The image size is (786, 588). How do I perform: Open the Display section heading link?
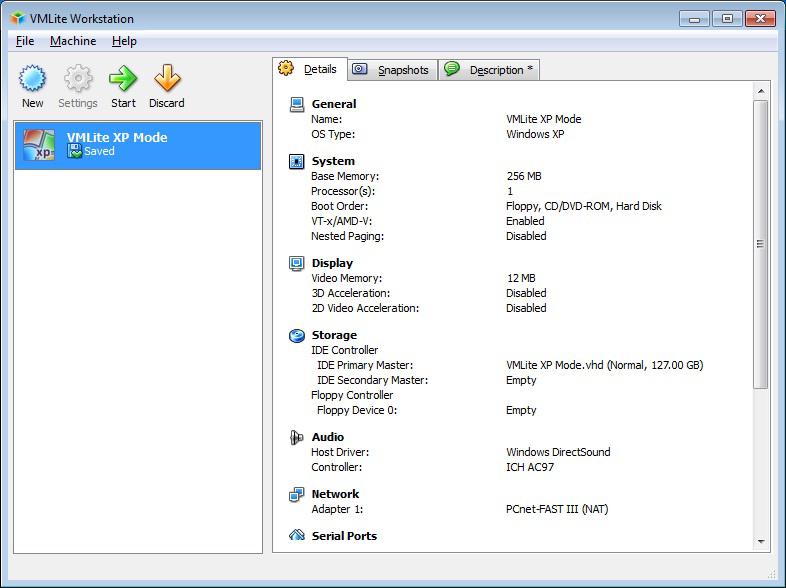[332, 263]
